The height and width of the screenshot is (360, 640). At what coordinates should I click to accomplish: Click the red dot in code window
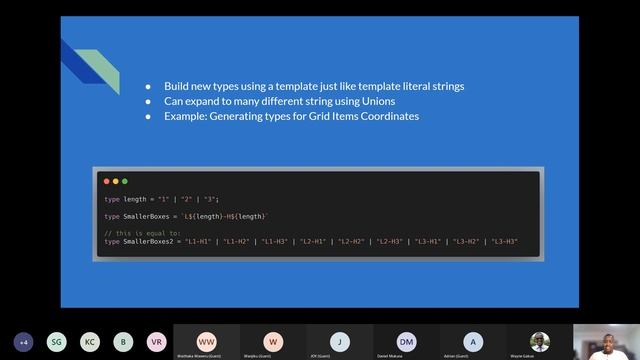tap(107, 181)
